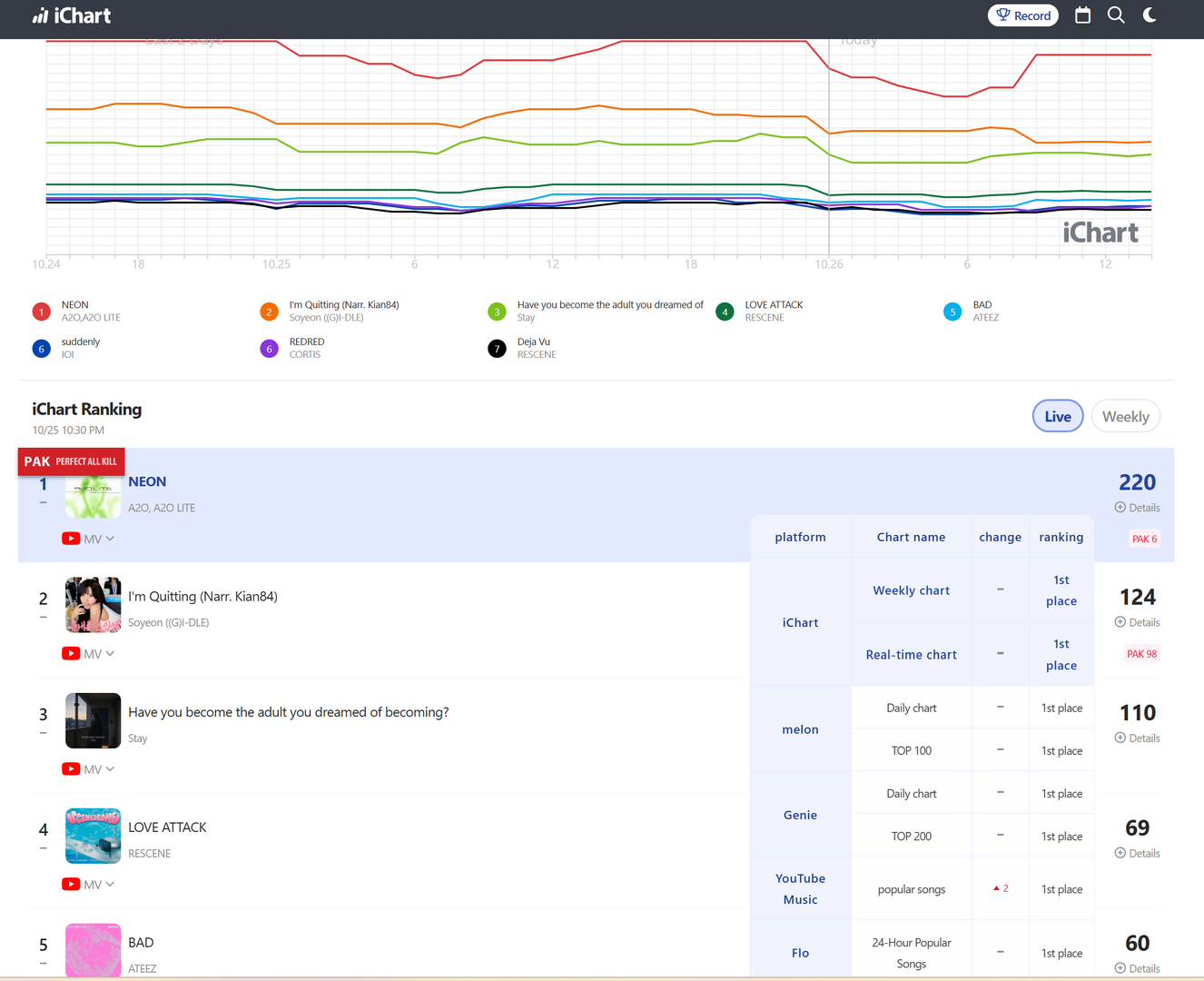The height and width of the screenshot is (981, 1204).
Task: Click the PAK 98 badge
Action: pos(1141,654)
